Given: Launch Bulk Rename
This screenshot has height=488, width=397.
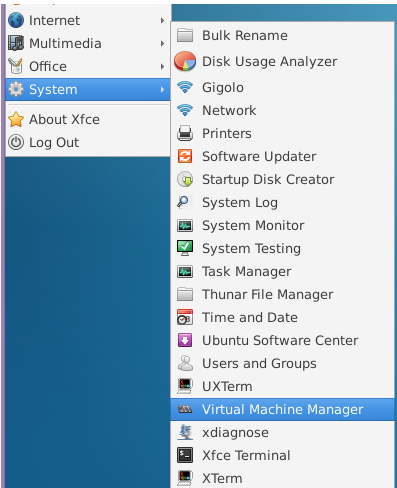Looking at the screenshot, I should (x=283, y=35).
